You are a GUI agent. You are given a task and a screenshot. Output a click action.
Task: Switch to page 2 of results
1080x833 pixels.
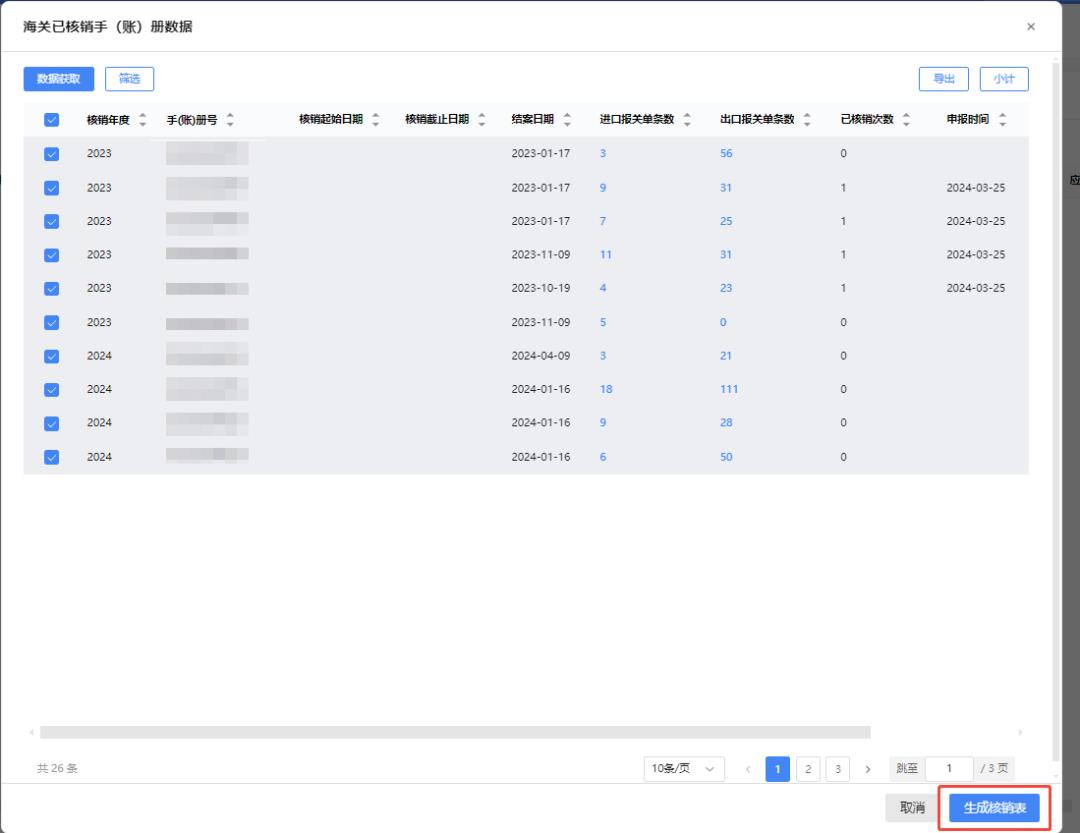(x=808, y=769)
